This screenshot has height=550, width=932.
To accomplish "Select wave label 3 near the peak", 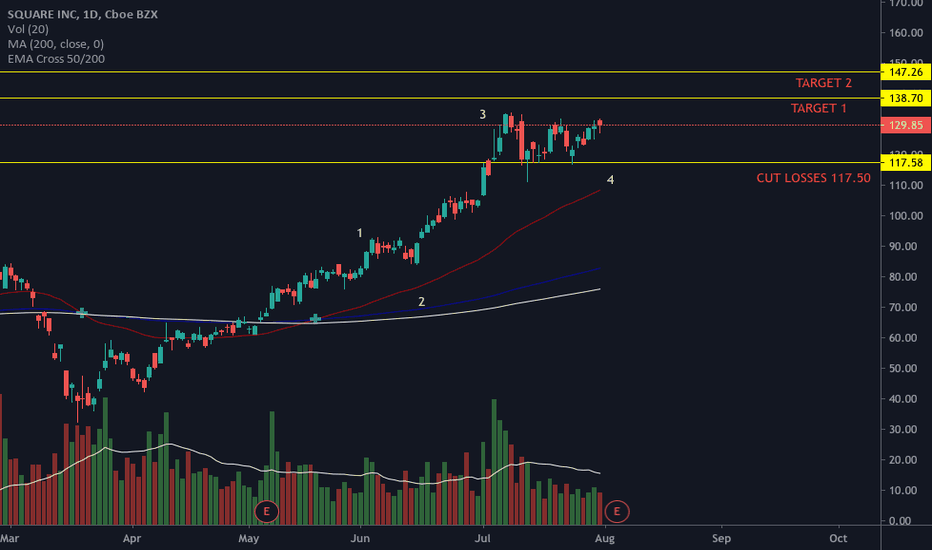I will click(483, 114).
